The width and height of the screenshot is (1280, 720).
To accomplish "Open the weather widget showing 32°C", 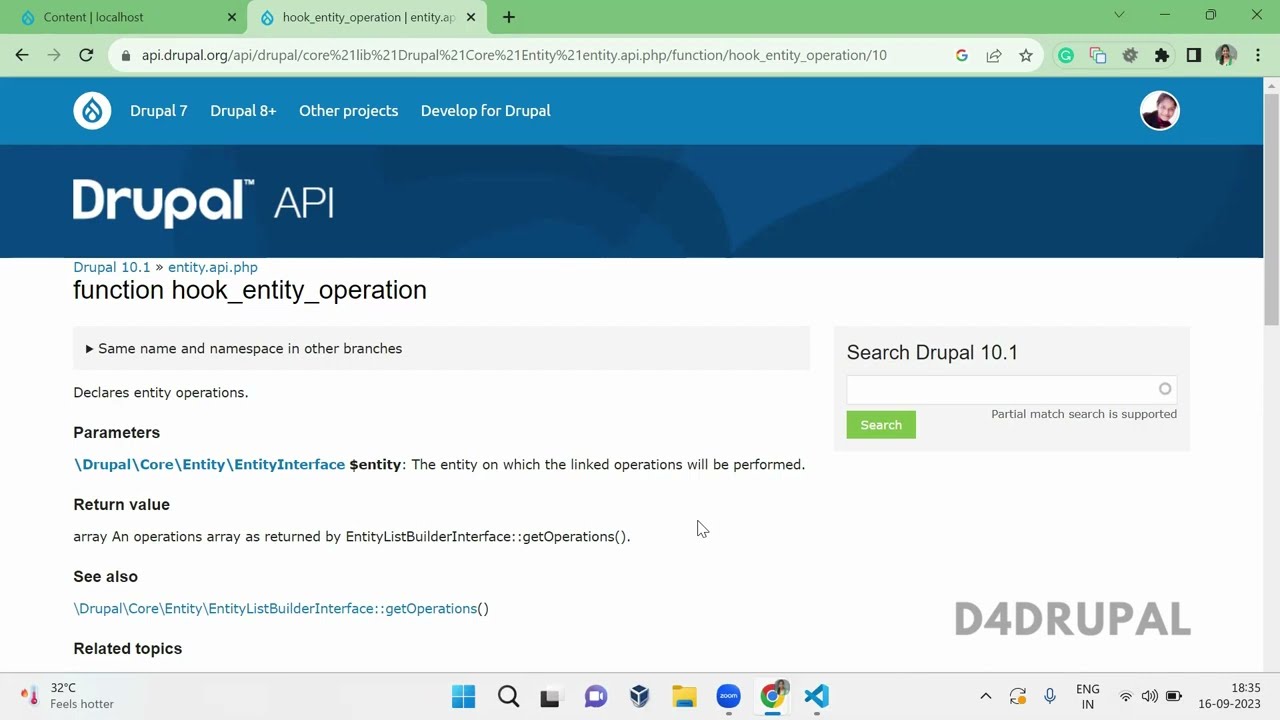I will pyautogui.click(x=66, y=696).
